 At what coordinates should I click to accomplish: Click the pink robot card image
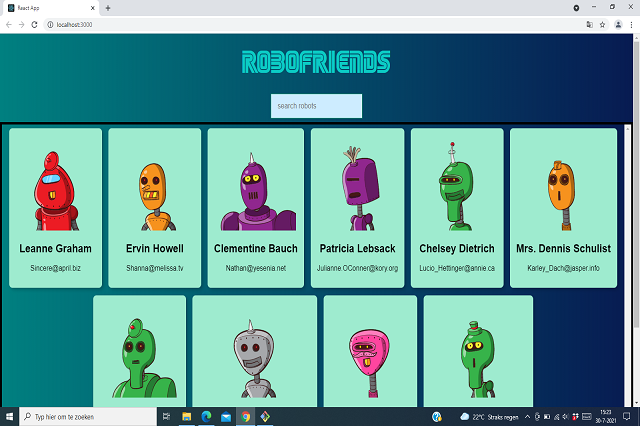(369, 363)
